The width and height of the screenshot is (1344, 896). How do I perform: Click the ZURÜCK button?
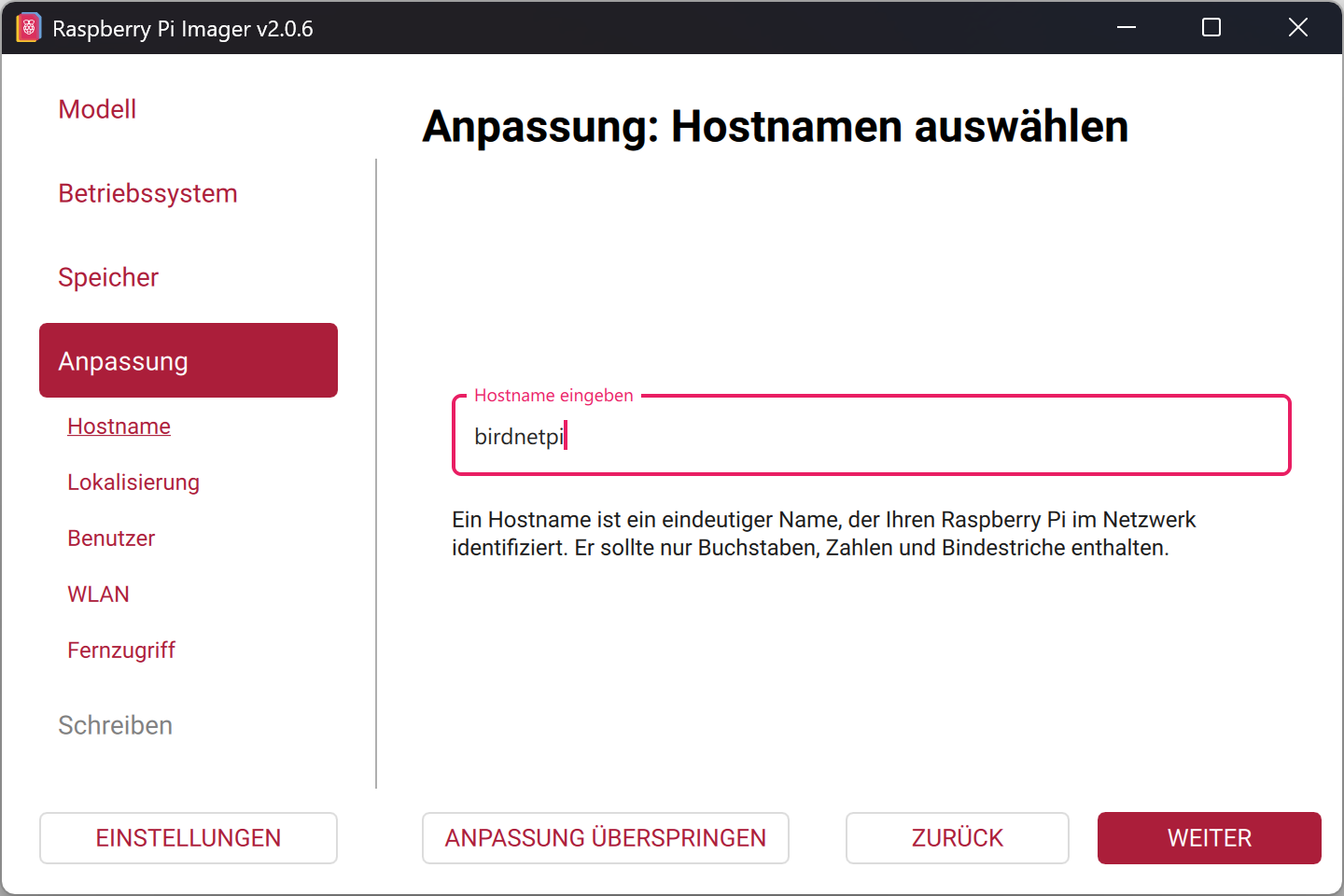957,838
